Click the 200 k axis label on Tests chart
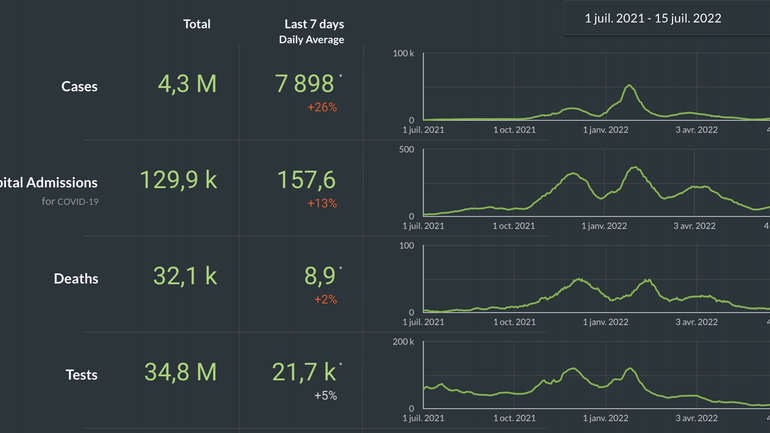770x433 pixels. coord(403,342)
